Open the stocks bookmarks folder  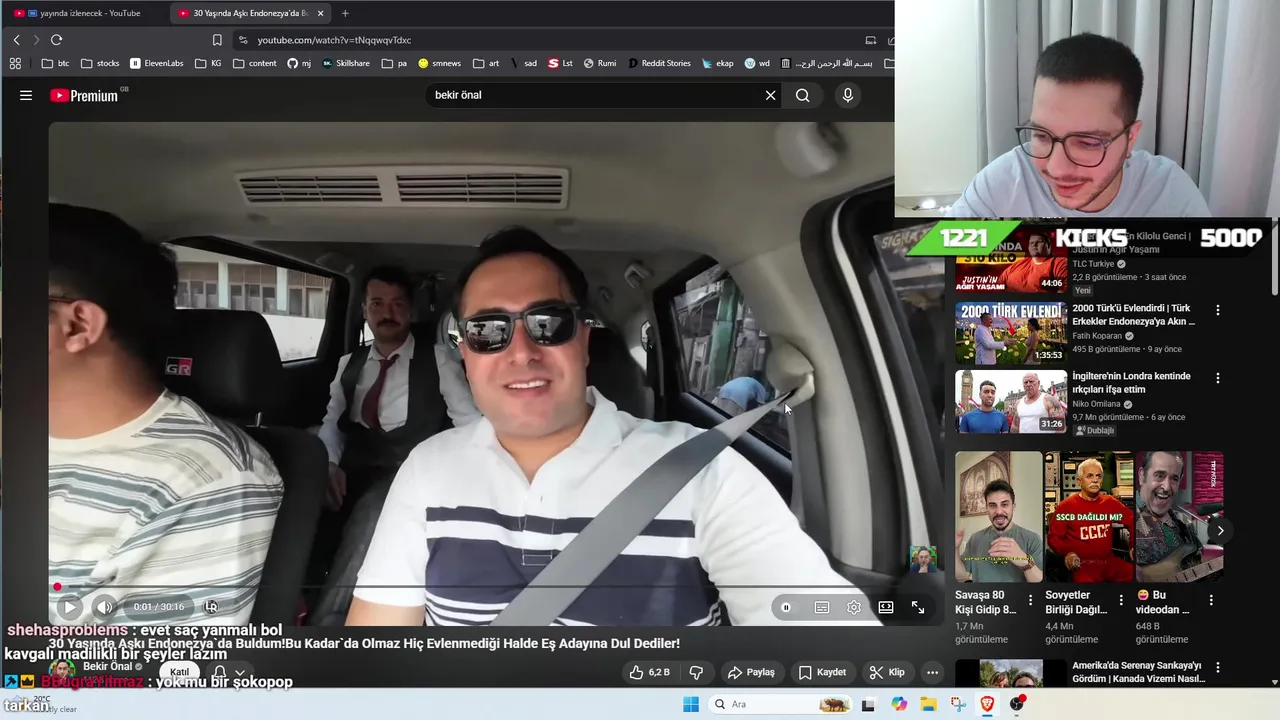100,63
